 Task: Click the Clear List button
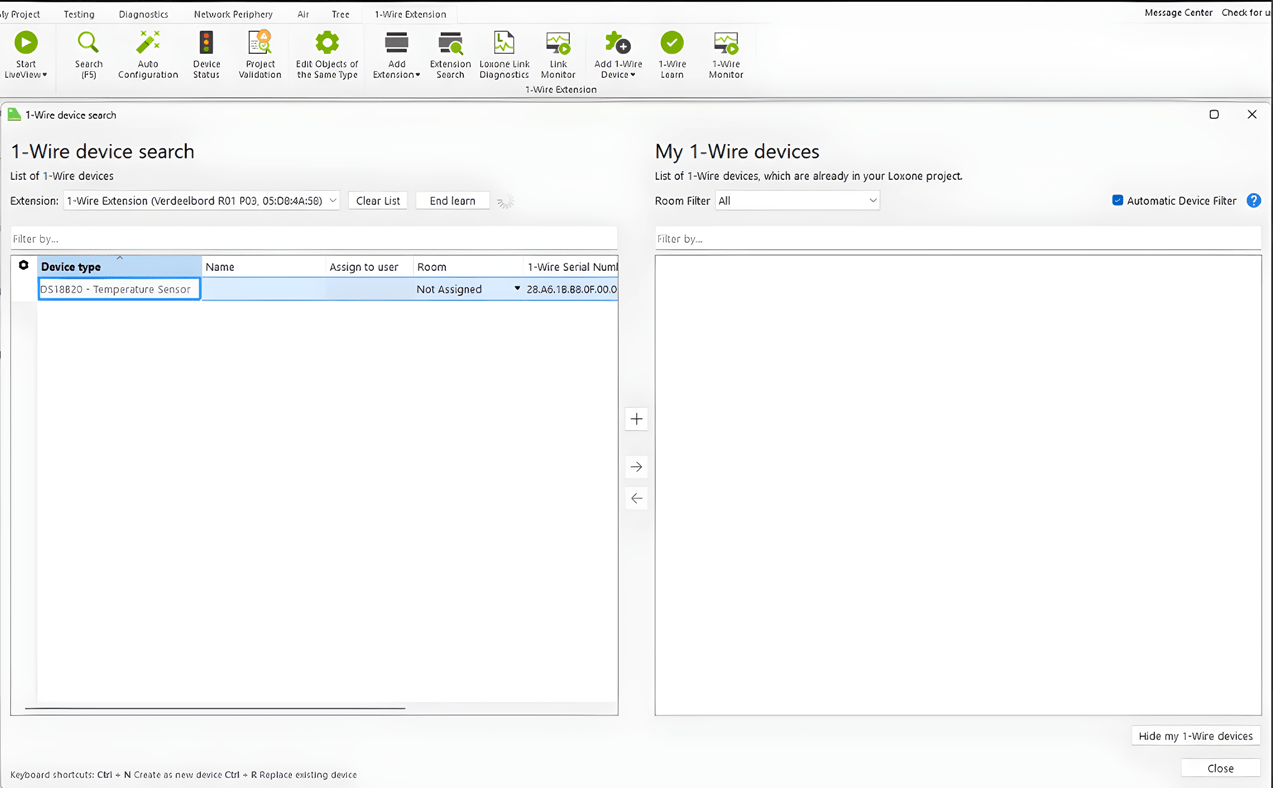378,201
